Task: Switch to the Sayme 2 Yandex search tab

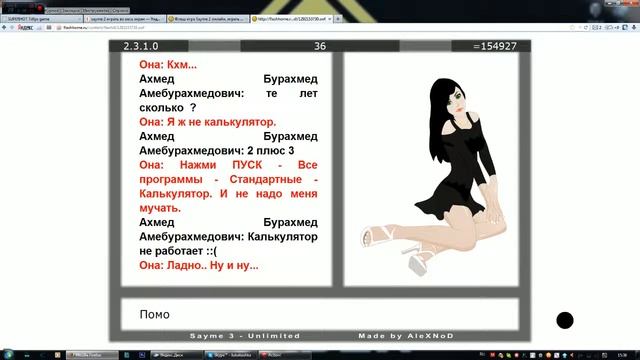Action: 125,19
